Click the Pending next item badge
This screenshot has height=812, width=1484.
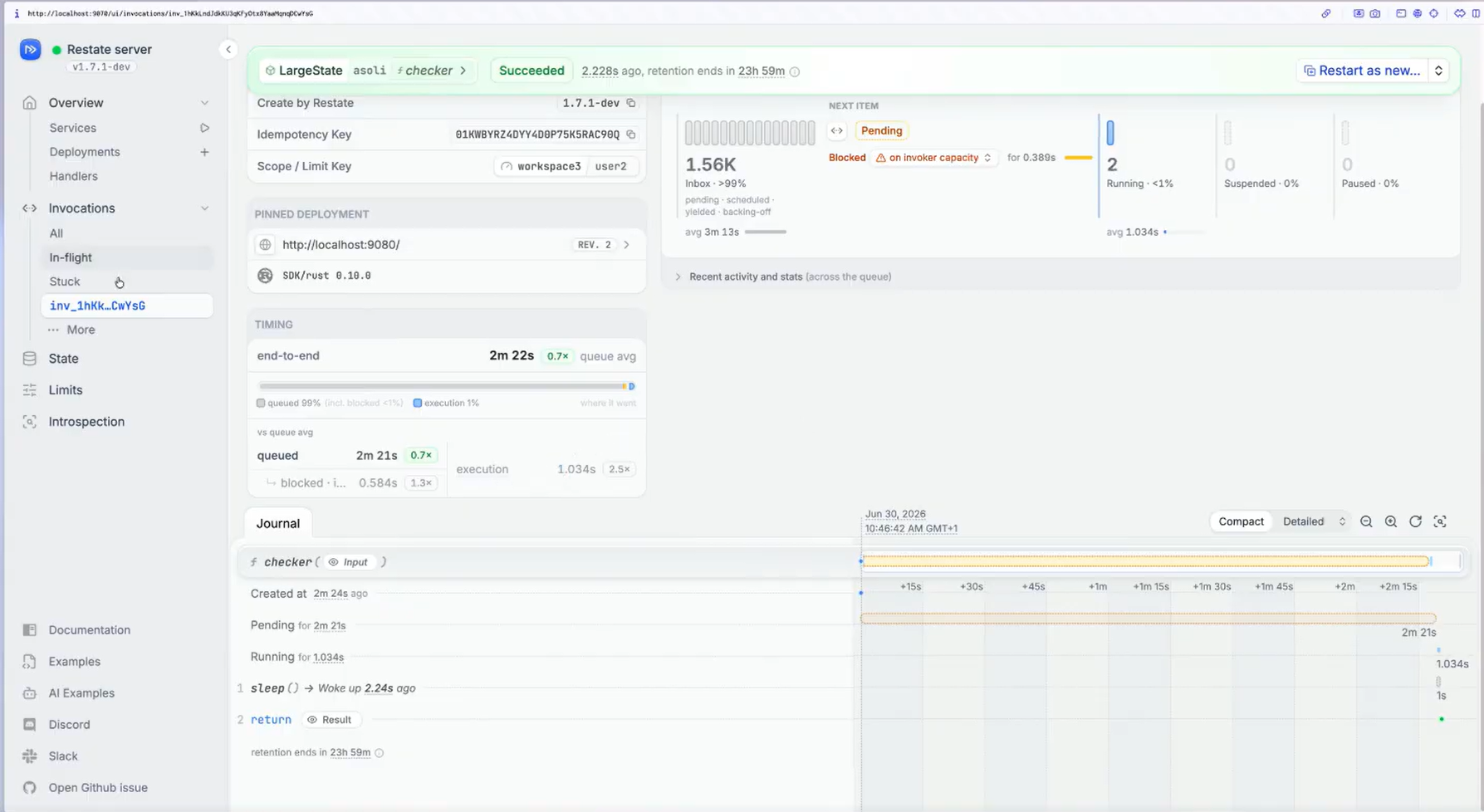point(881,131)
